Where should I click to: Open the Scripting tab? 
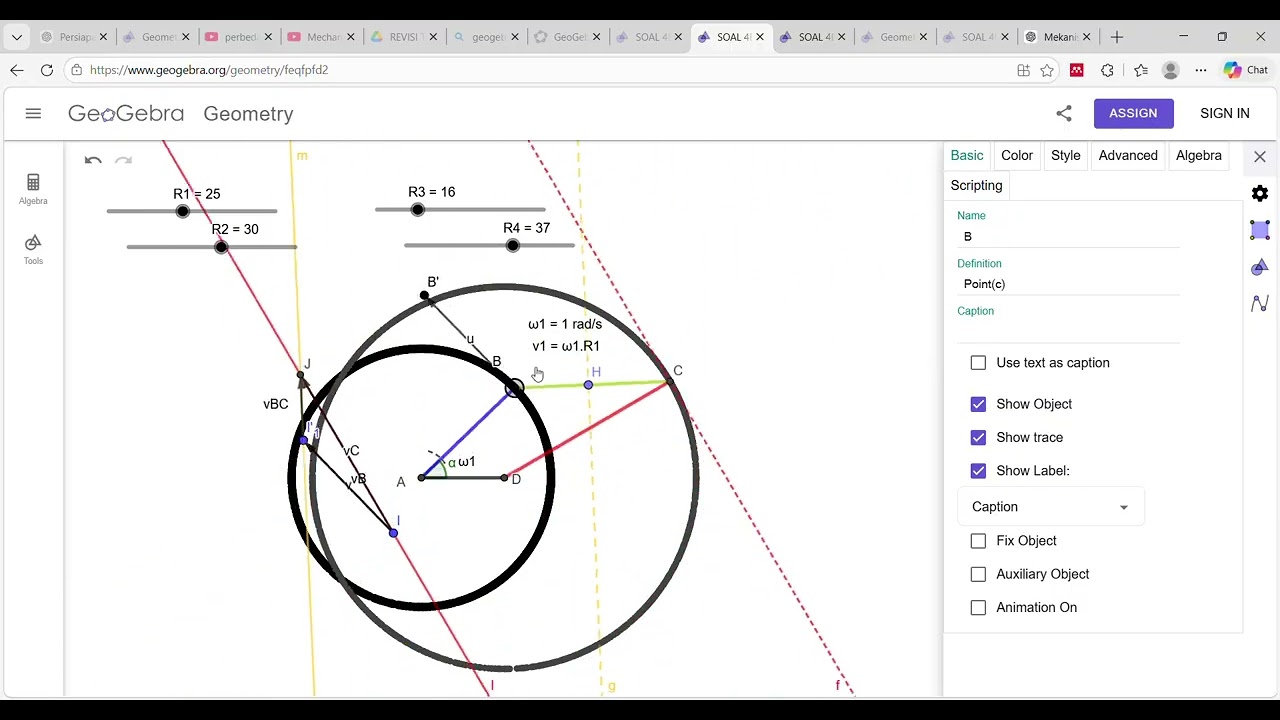976,186
